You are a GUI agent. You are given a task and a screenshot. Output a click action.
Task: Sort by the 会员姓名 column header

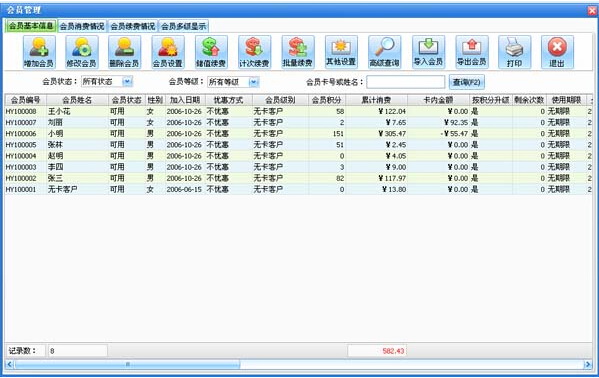pos(77,100)
